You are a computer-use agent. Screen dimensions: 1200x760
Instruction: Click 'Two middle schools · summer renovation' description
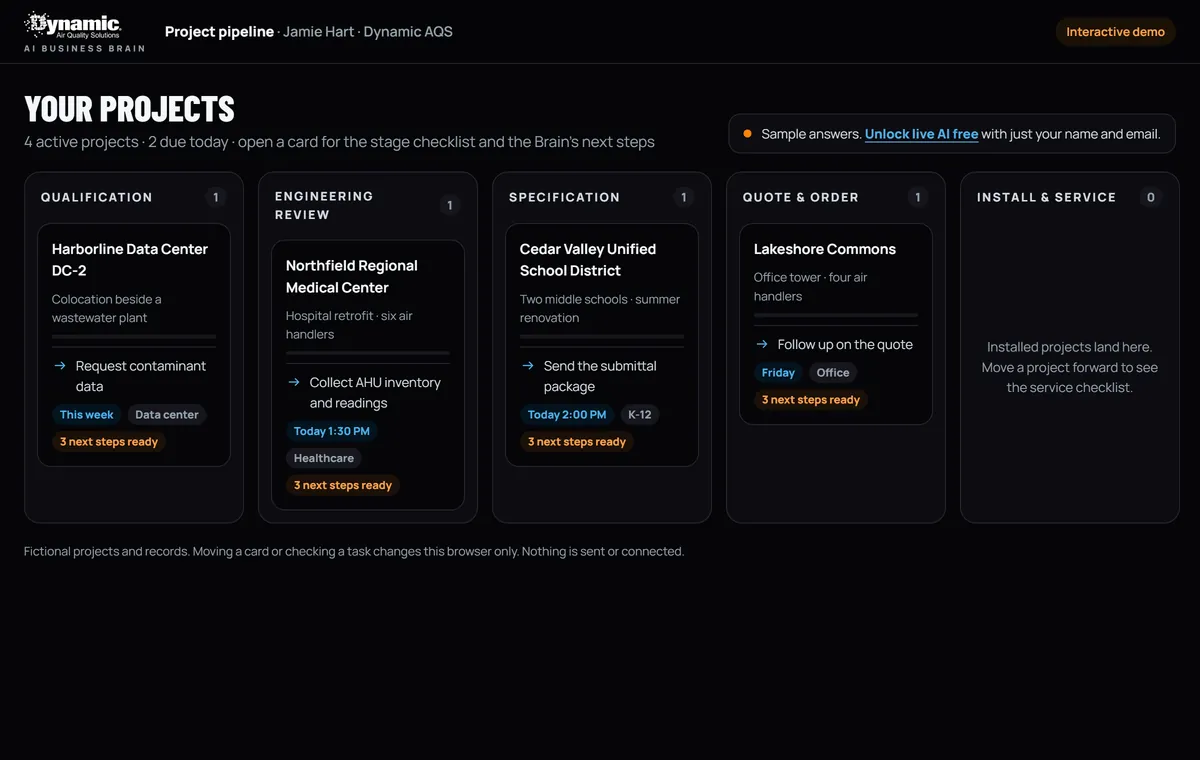pos(600,309)
